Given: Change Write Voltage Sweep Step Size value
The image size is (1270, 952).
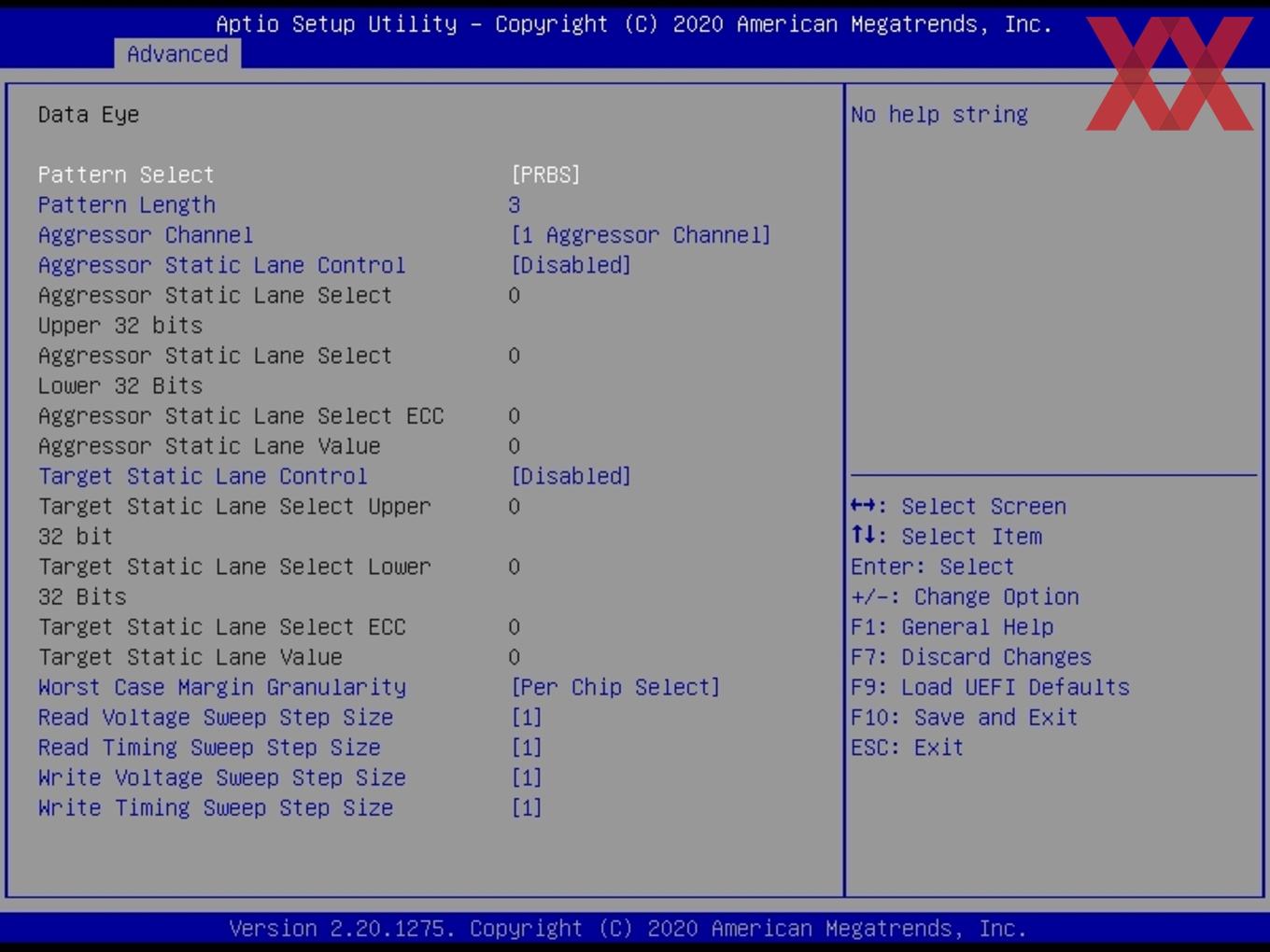Looking at the screenshot, I should click(527, 777).
